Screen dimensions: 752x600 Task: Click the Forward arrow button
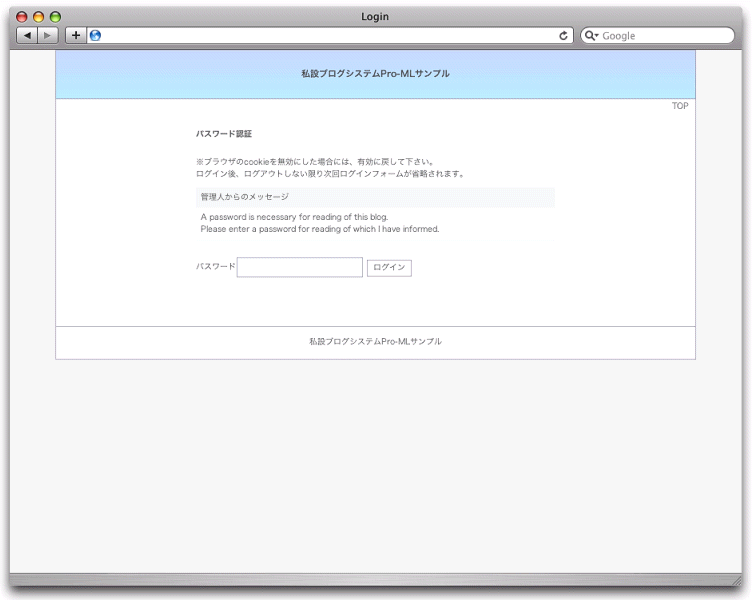click(47, 35)
